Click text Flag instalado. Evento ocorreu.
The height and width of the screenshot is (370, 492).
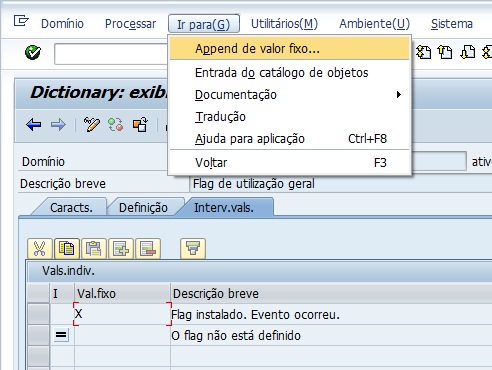pos(255,315)
